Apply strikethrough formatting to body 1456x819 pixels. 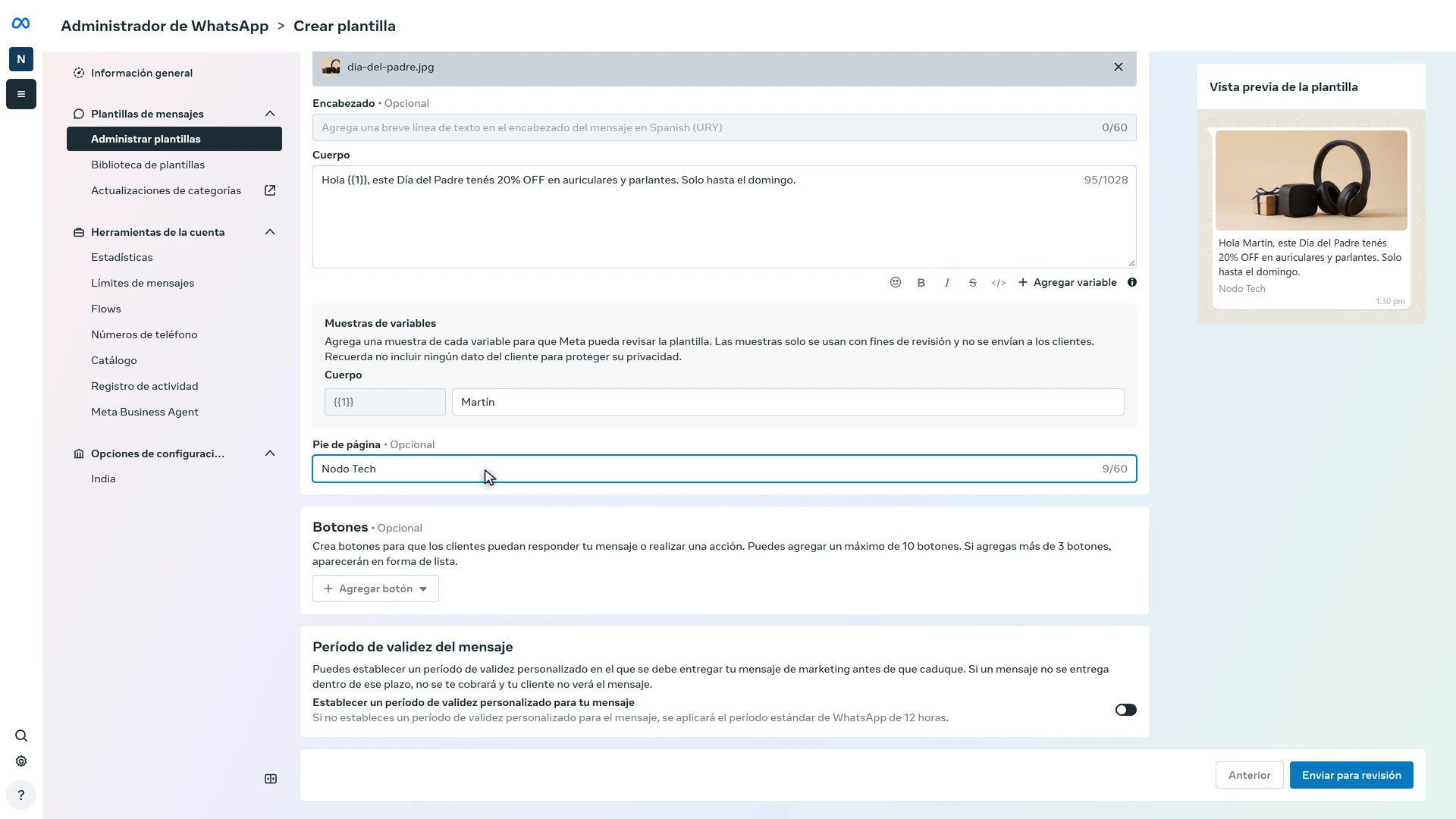coord(973,282)
